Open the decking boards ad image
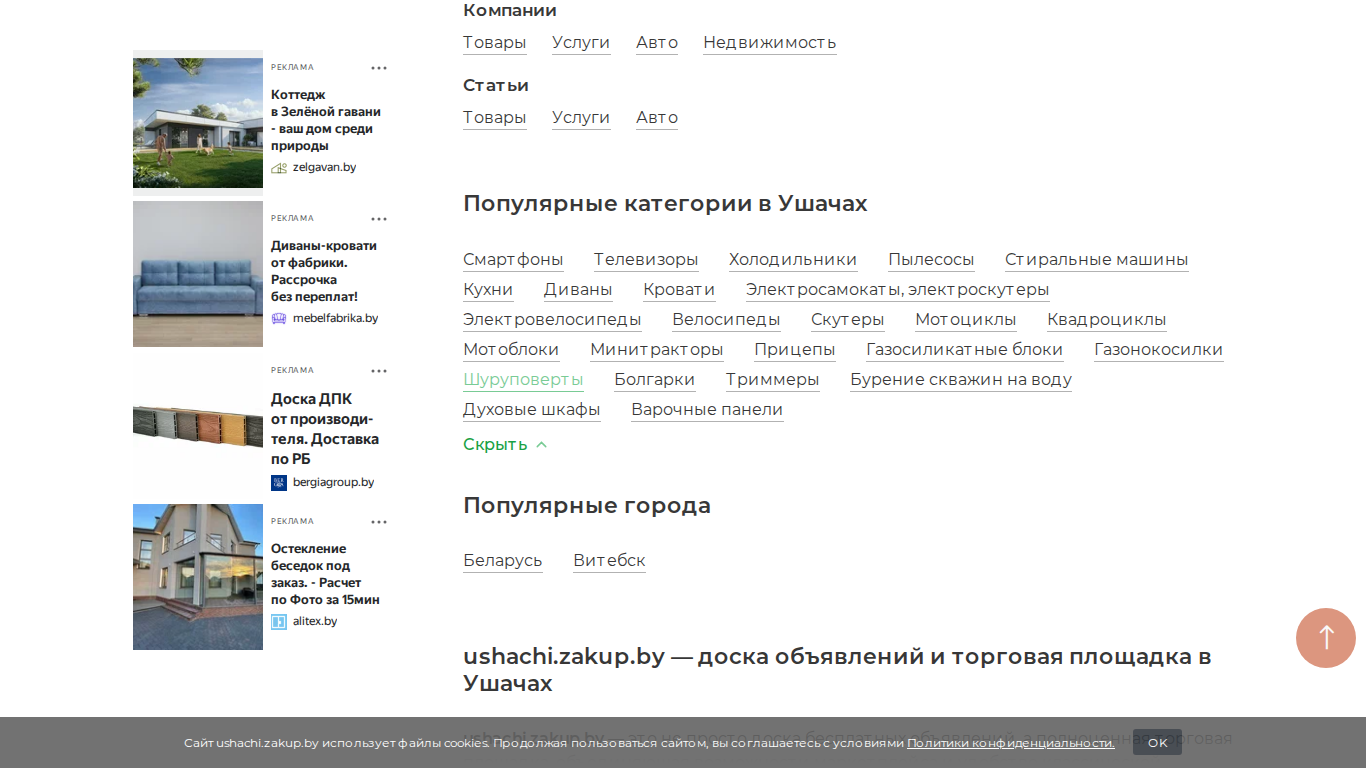 click(198, 426)
